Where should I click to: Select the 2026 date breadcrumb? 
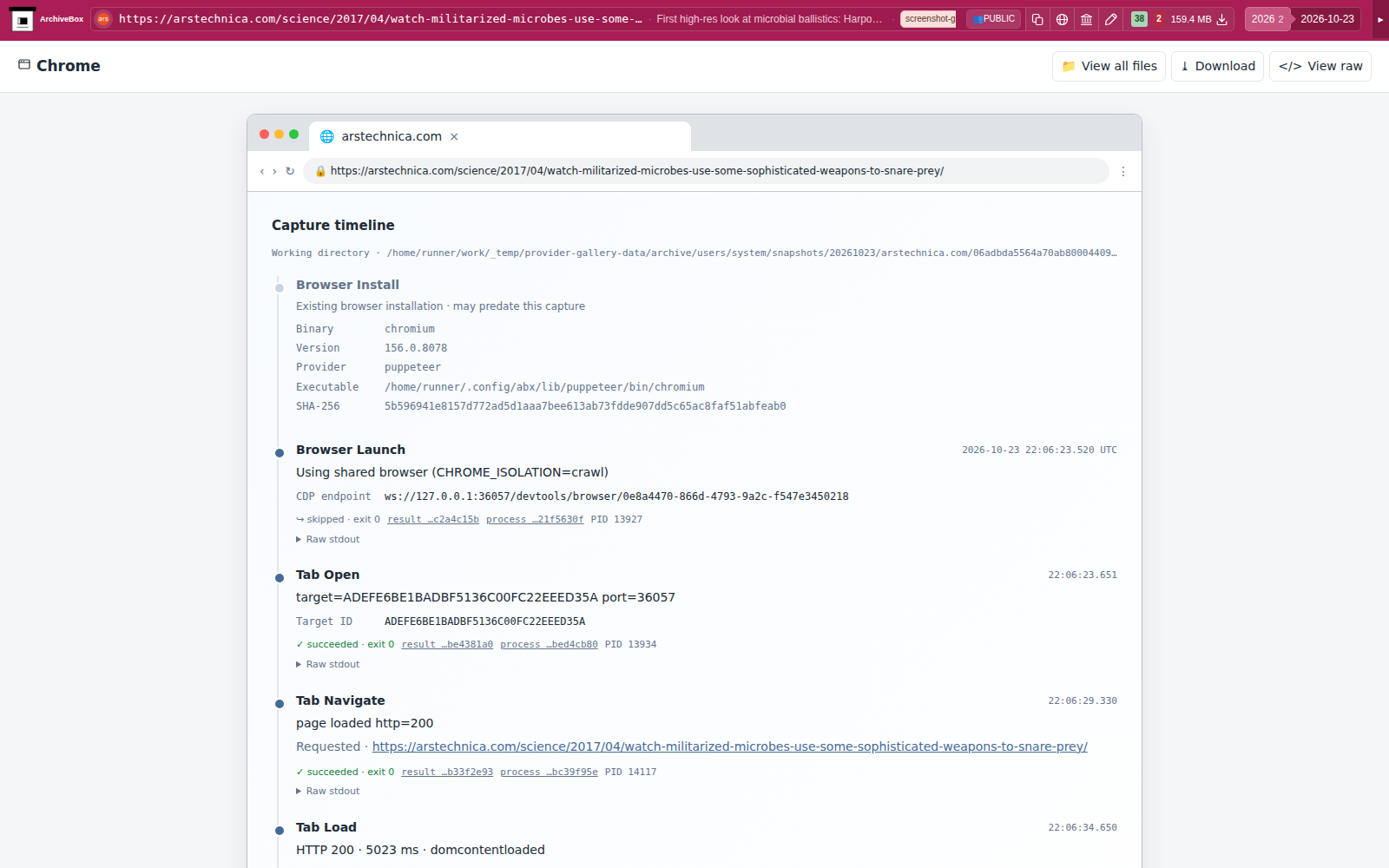pyautogui.click(x=1267, y=19)
